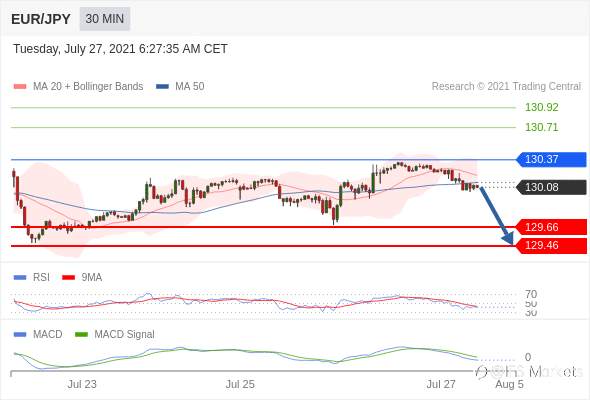This screenshot has height=400, width=590.
Task: Click the red 129.66 support price tag
Action: pyautogui.click(x=551, y=227)
